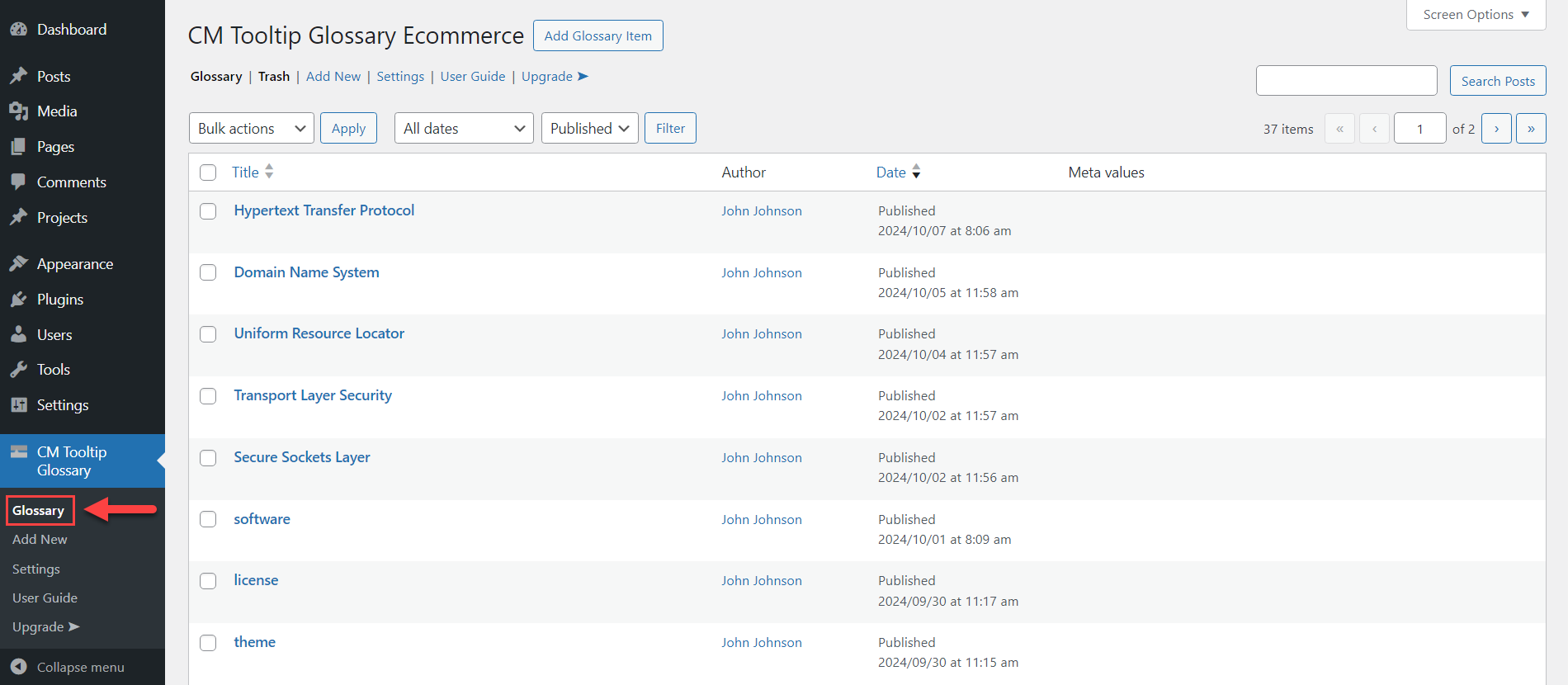
Task: Open User Guide in top nav
Action: click(473, 76)
